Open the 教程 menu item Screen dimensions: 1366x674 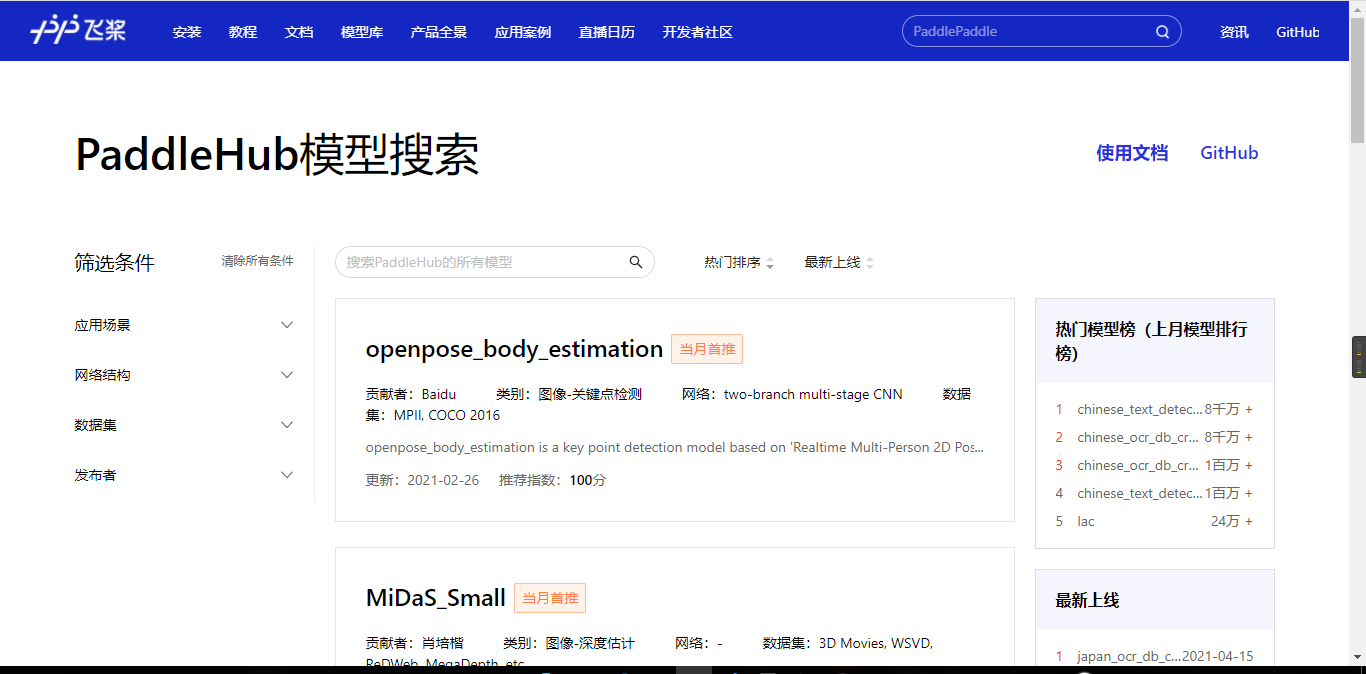coord(243,32)
